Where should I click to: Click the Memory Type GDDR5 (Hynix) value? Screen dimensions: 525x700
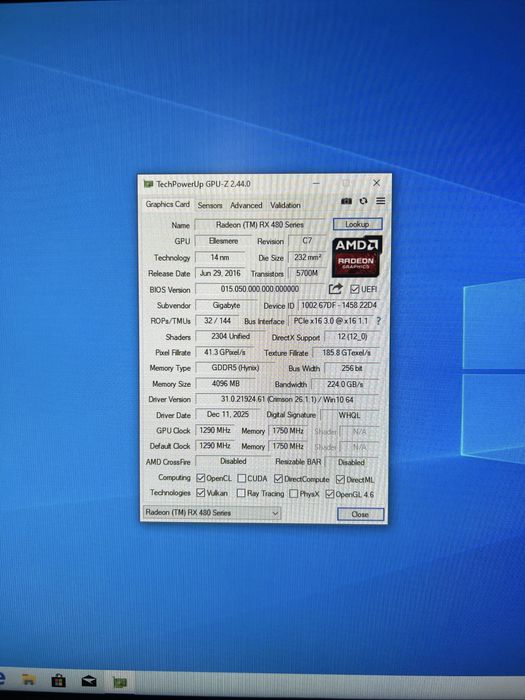click(235, 368)
